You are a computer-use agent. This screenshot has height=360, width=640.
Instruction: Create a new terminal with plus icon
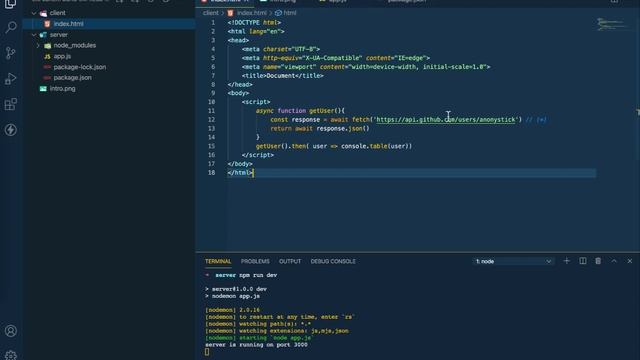point(567,261)
